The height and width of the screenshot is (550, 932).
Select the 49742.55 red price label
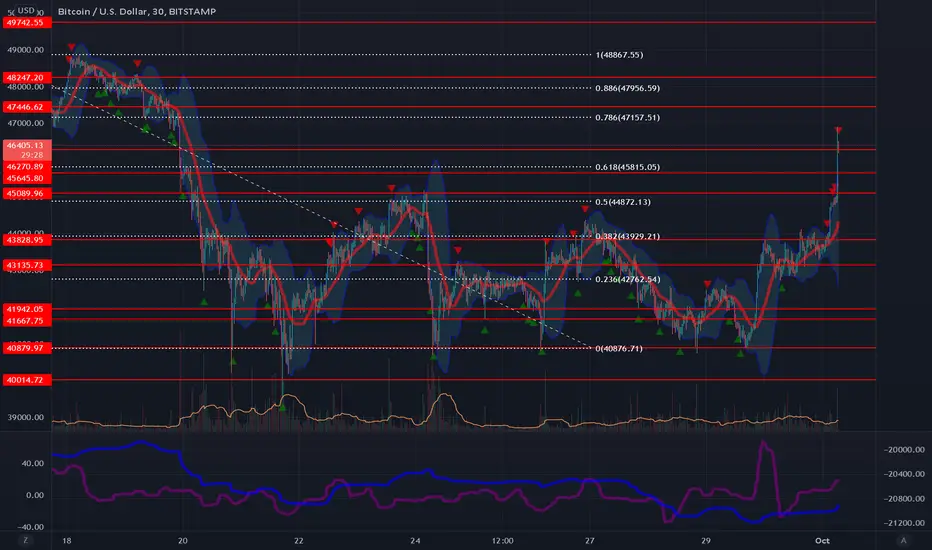pyautogui.click(x=27, y=23)
